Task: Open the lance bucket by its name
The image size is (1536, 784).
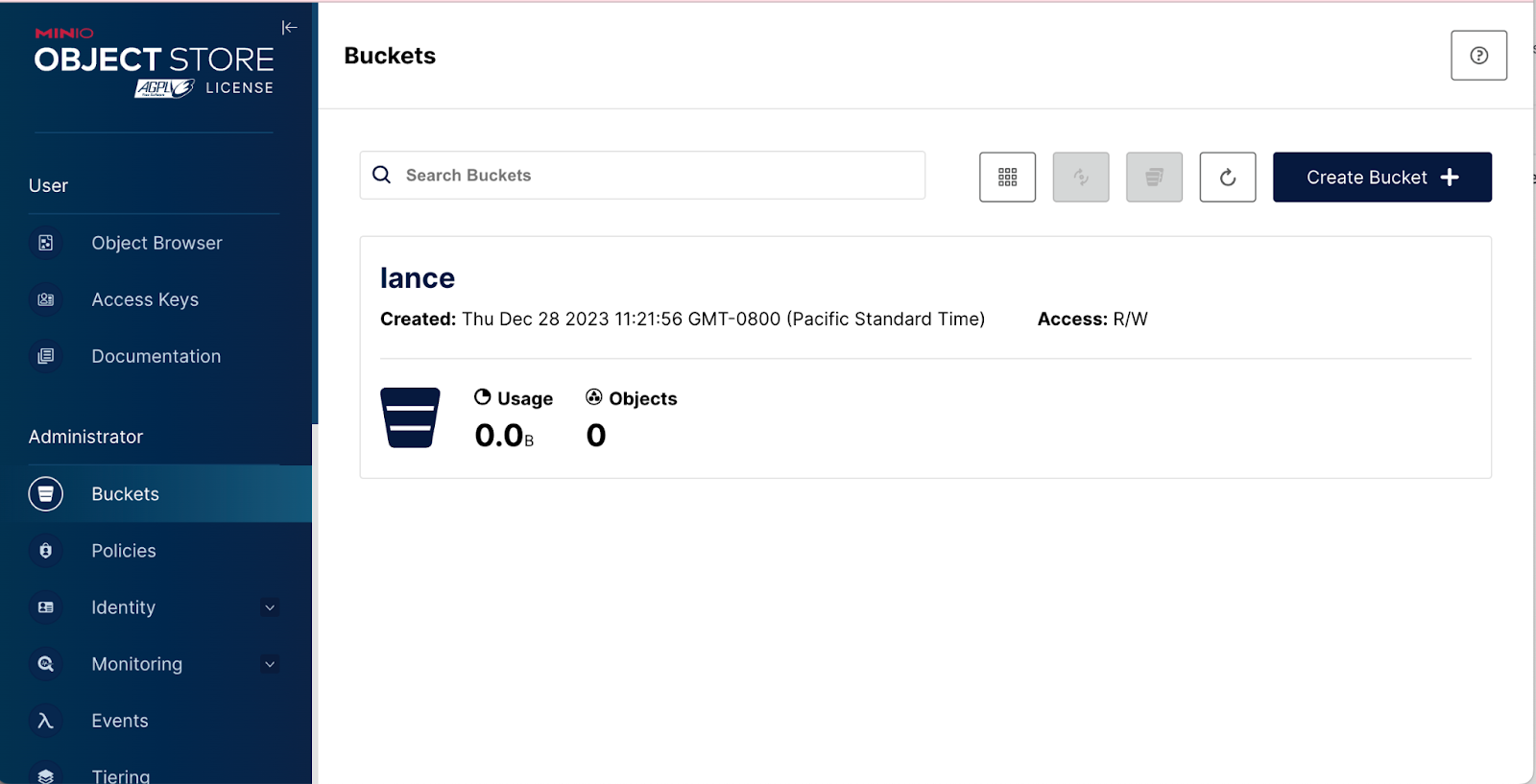Action: point(418,278)
